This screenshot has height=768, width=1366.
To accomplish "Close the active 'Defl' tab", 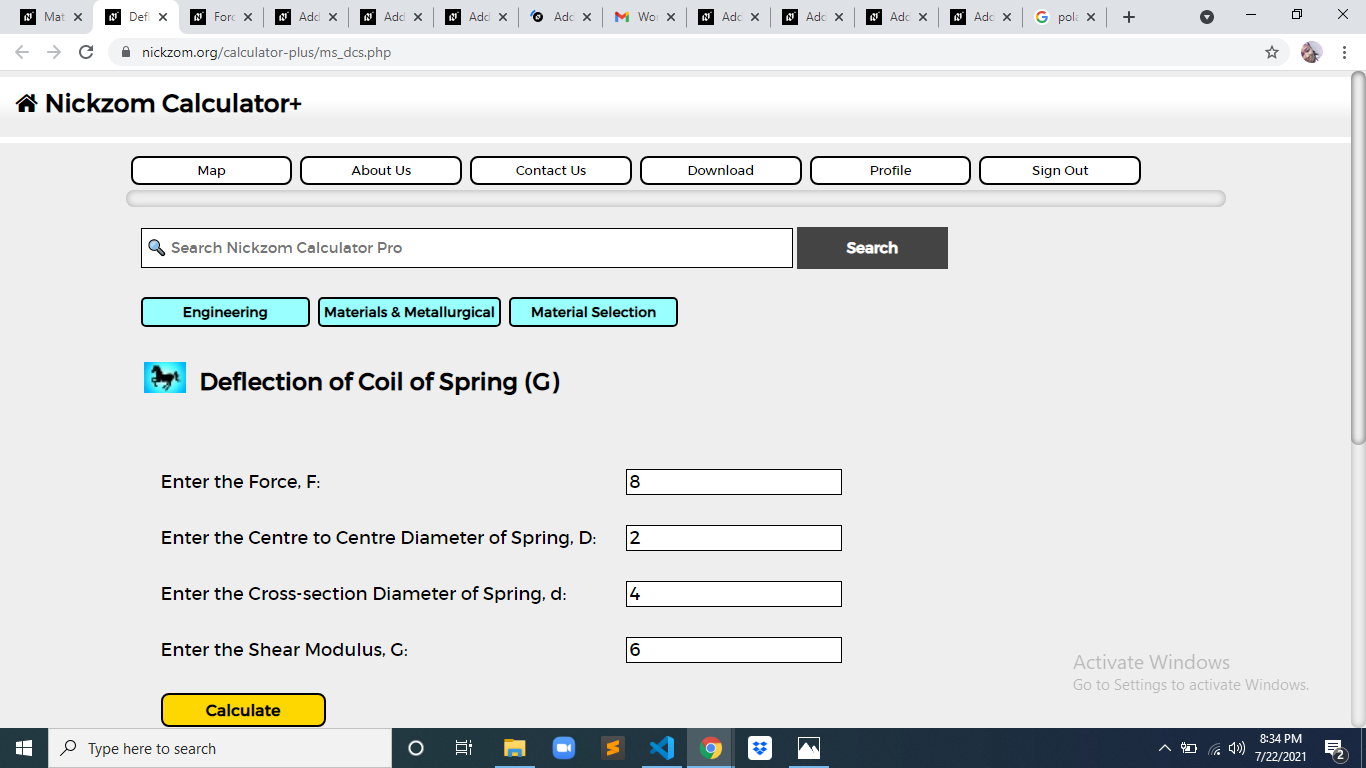I will (163, 17).
